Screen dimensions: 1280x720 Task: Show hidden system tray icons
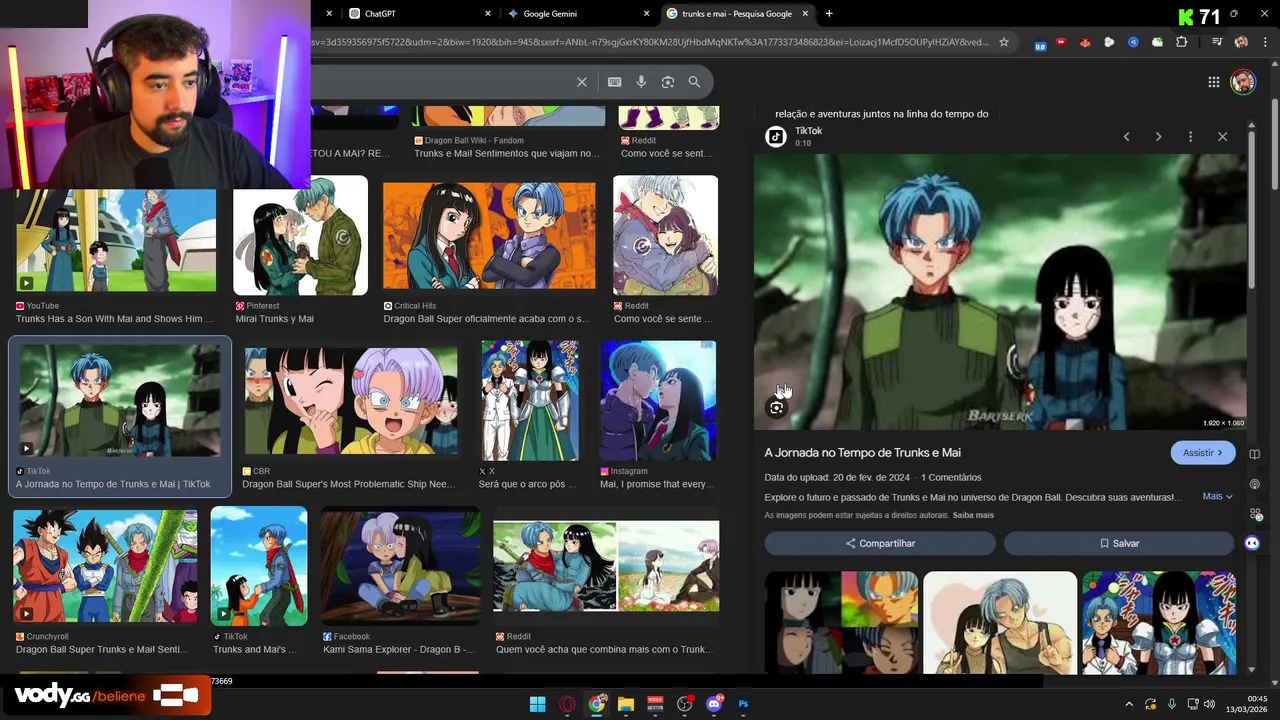click(1129, 704)
